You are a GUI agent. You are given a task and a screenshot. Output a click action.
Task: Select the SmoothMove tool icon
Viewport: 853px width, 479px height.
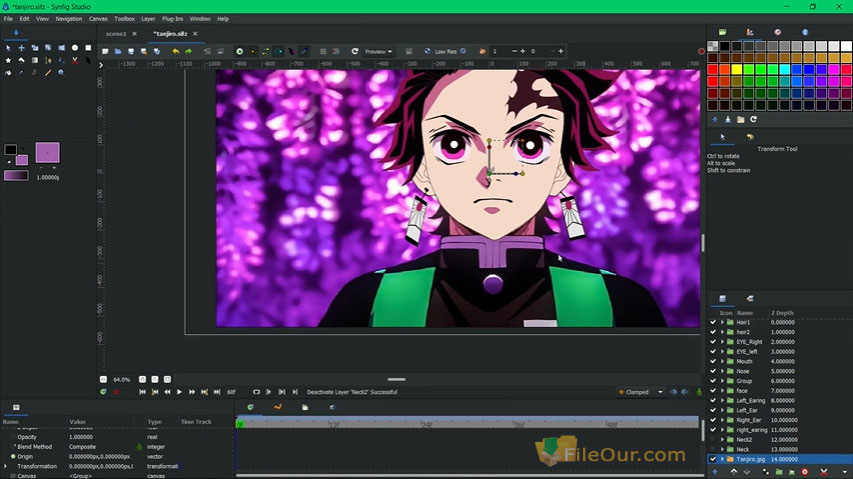22,48
